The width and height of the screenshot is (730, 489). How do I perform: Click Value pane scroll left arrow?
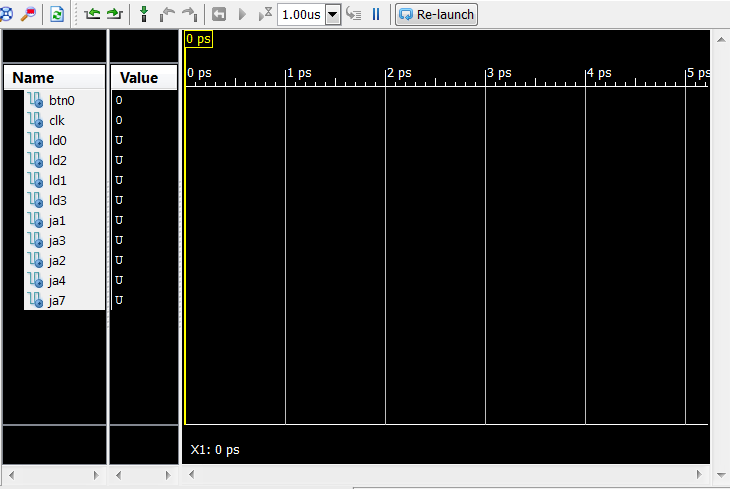(x=118, y=475)
